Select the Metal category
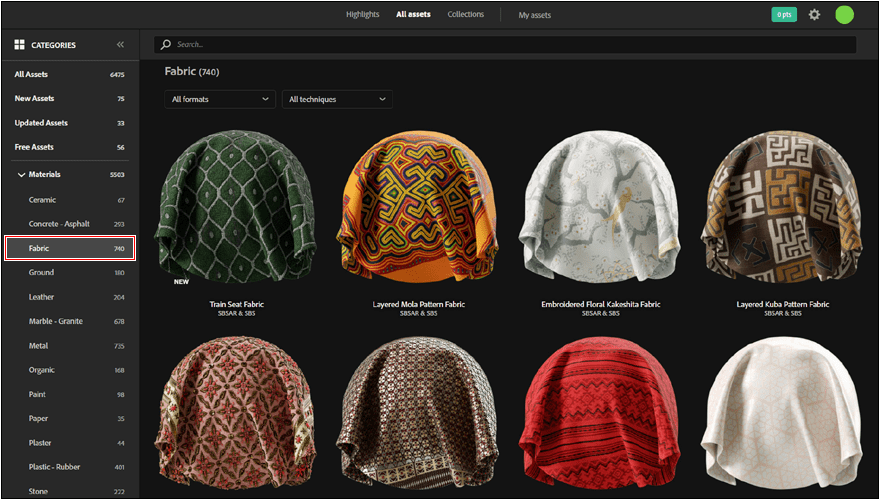 point(70,346)
